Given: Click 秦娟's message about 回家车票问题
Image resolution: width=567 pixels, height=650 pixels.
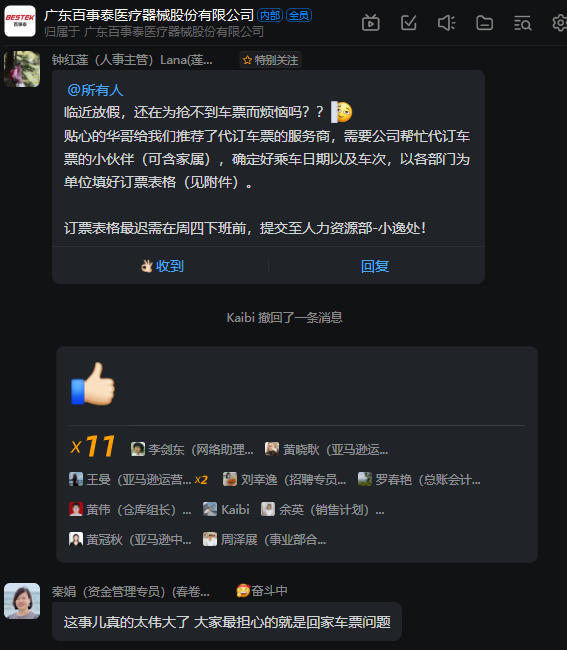Looking at the screenshot, I should [227, 622].
